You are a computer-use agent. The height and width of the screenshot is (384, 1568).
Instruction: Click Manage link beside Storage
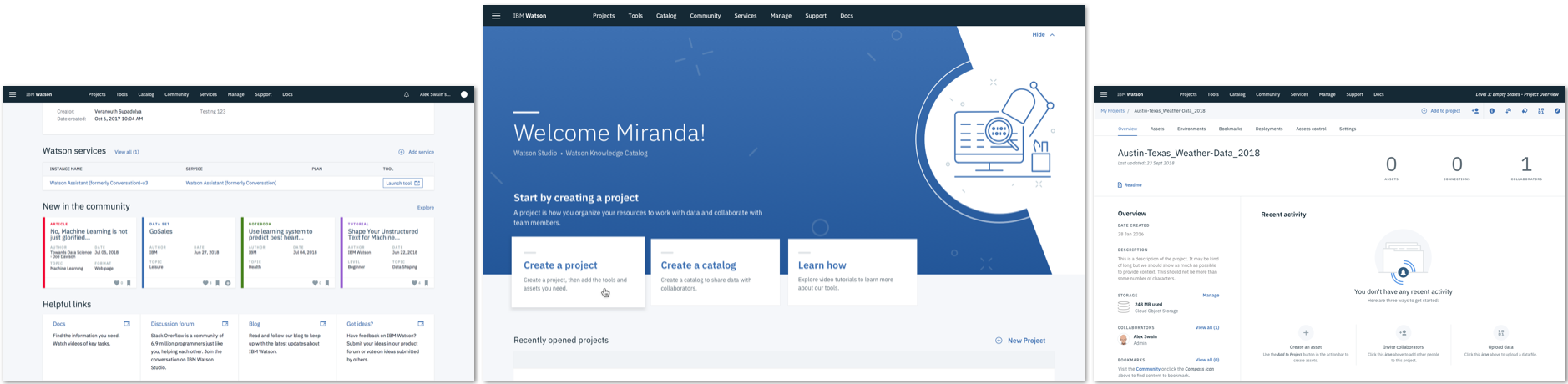1211,296
